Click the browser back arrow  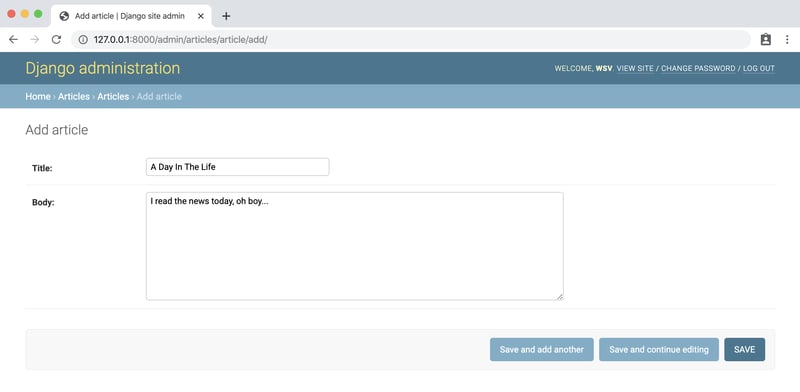14,39
